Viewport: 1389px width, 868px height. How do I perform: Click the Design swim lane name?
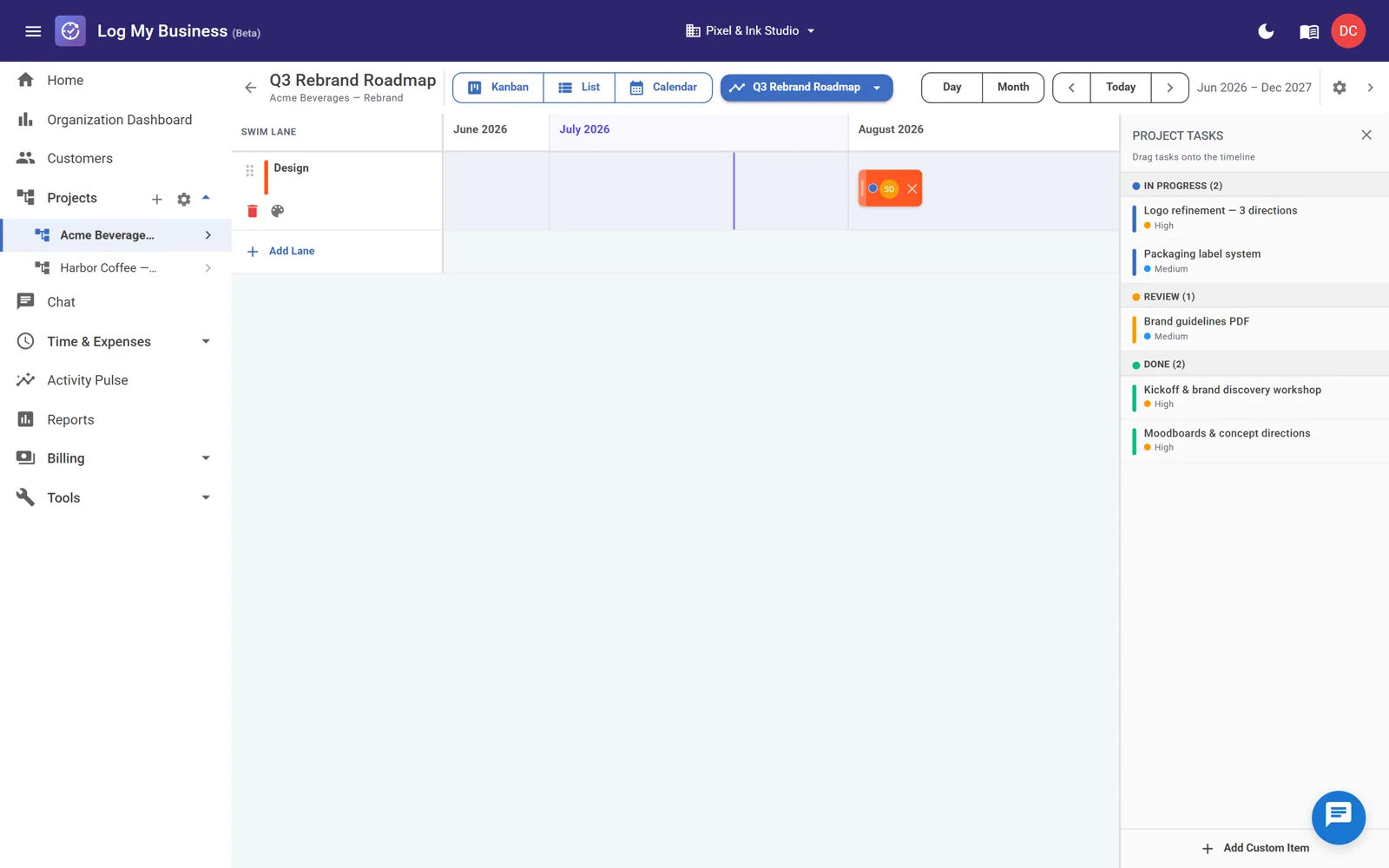tap(292, 168)
